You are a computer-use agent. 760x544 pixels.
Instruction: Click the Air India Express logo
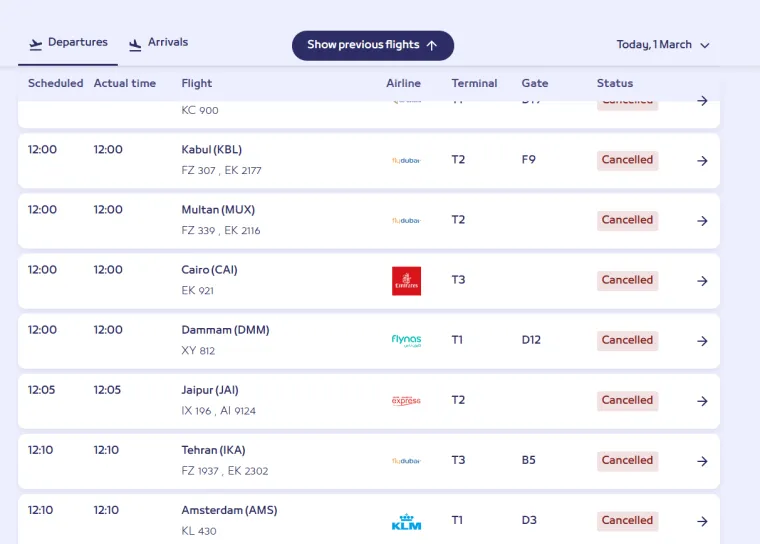[406, 401]
